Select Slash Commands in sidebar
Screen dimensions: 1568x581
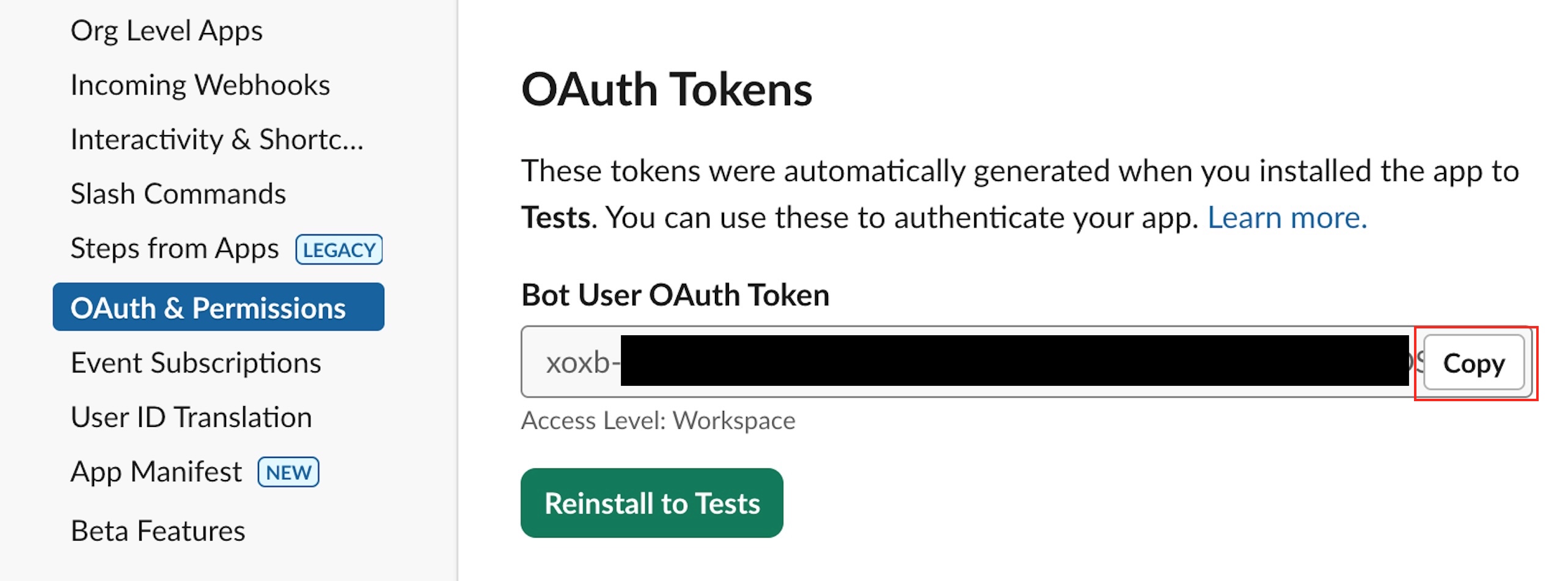tap(178, 194)
